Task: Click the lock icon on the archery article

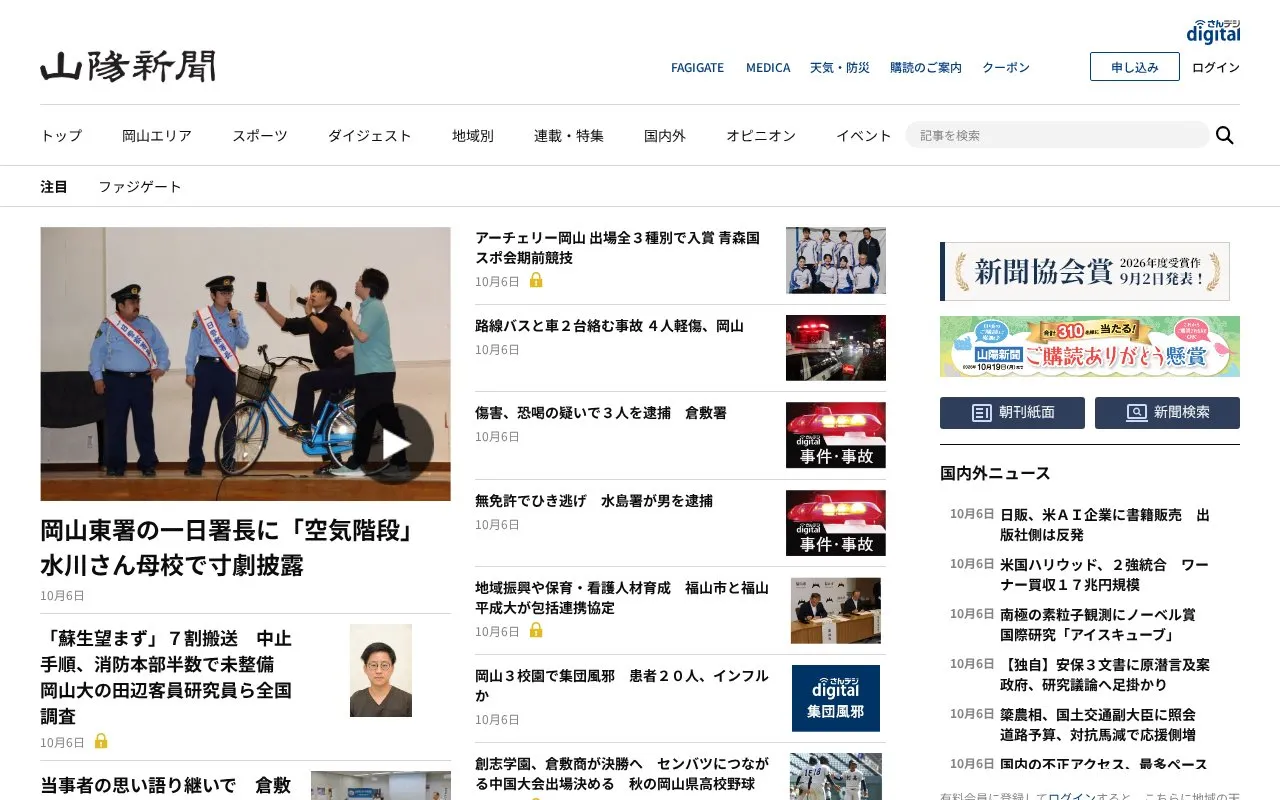Action: pos(536,281)
